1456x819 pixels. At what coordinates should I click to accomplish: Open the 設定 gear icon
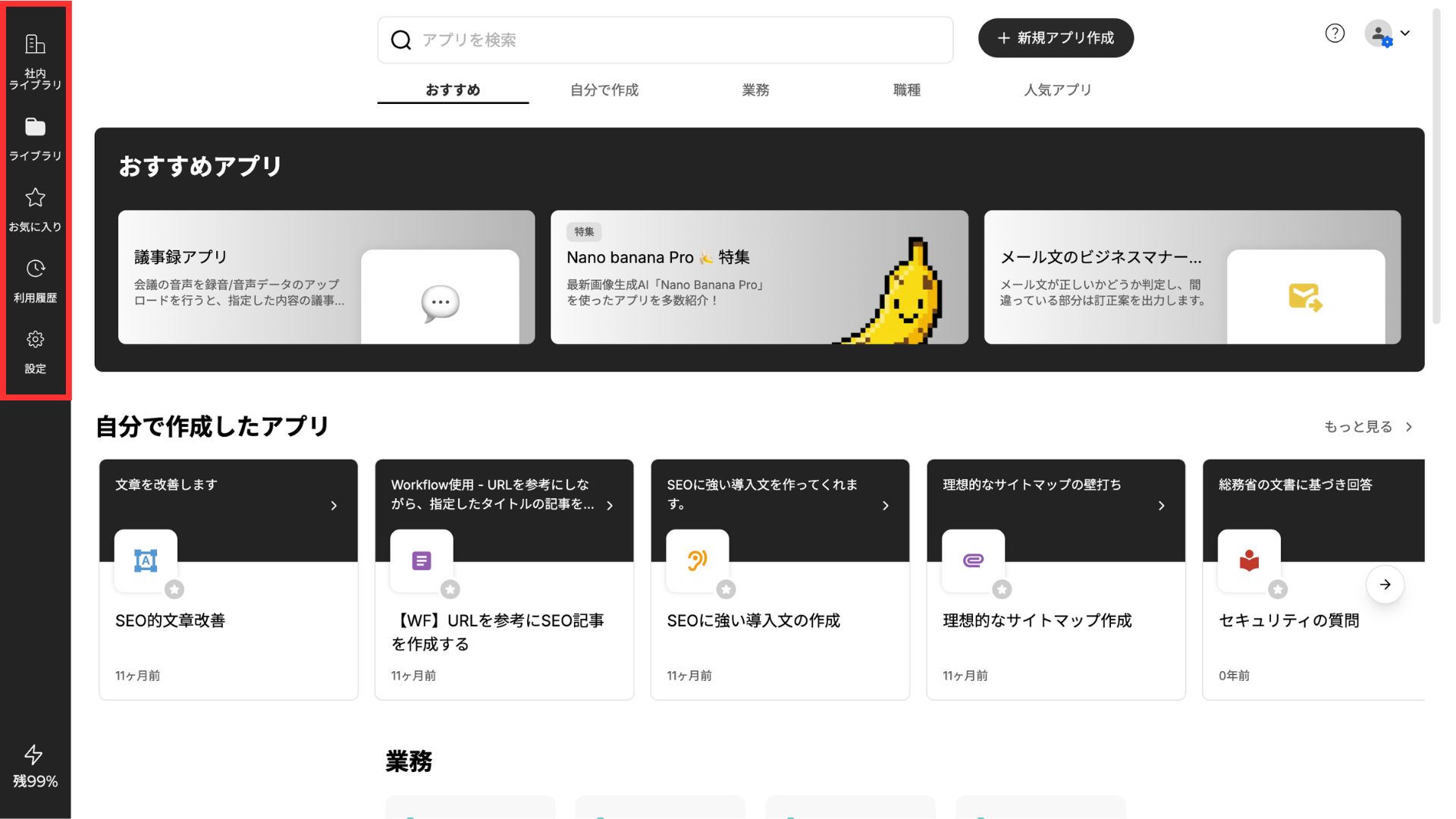click(x=35, y=340)
